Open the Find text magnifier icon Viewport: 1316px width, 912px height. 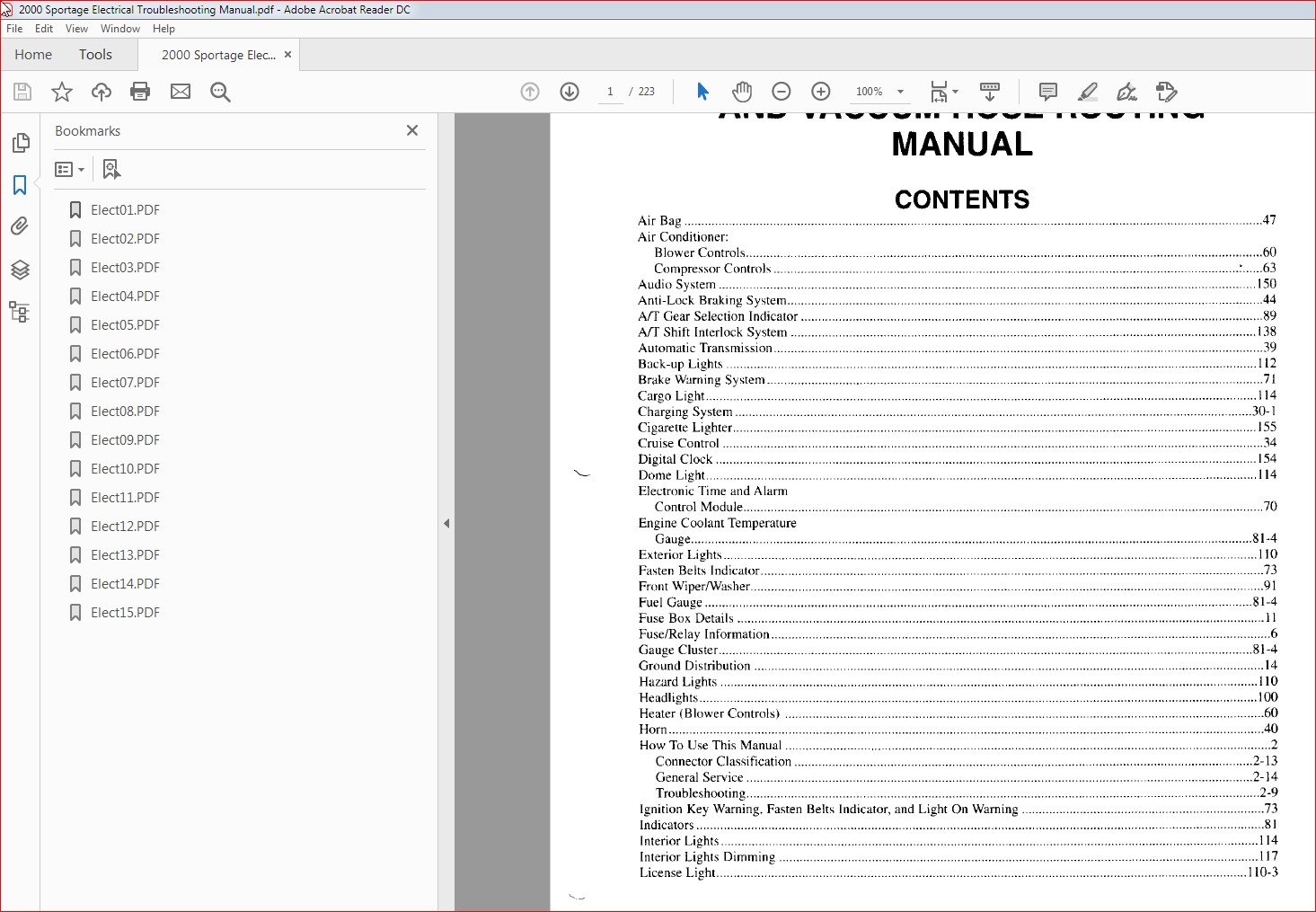pos(220,92)
